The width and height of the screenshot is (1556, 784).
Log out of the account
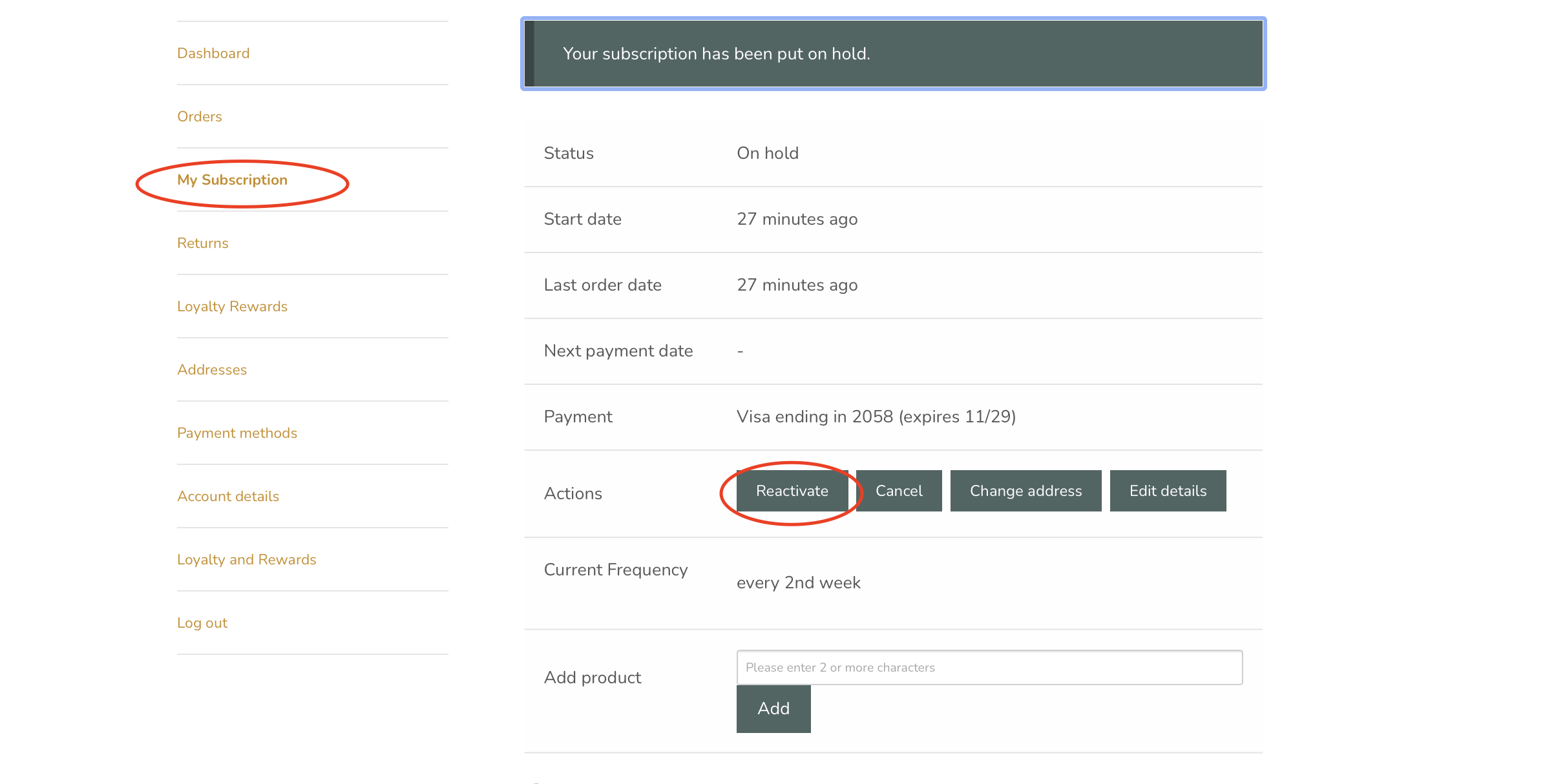click(x=202, y=623)
